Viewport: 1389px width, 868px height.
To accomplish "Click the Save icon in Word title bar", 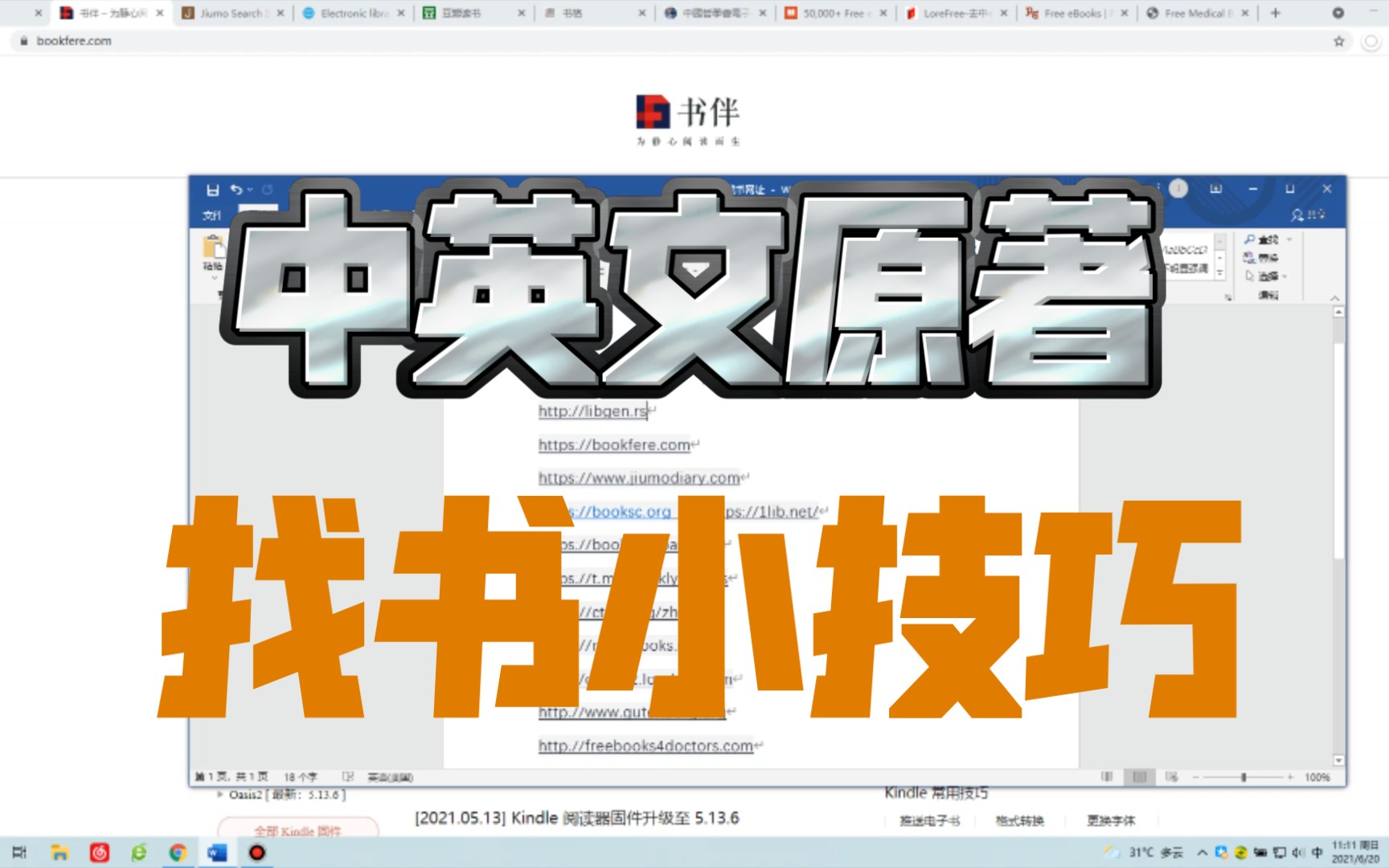I will [x=212, y=190].
